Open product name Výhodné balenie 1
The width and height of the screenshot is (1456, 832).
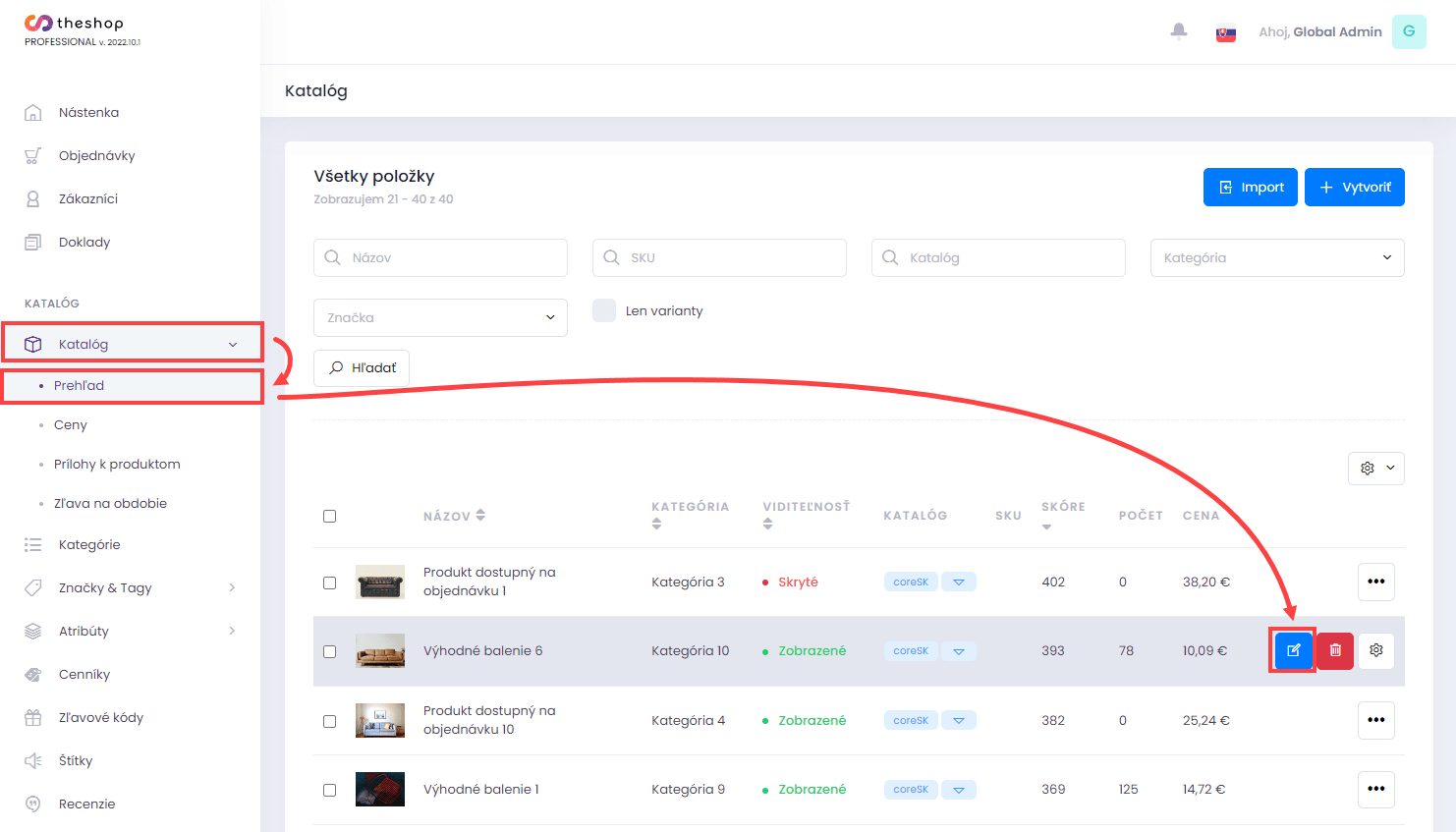(x=480, y=789)
